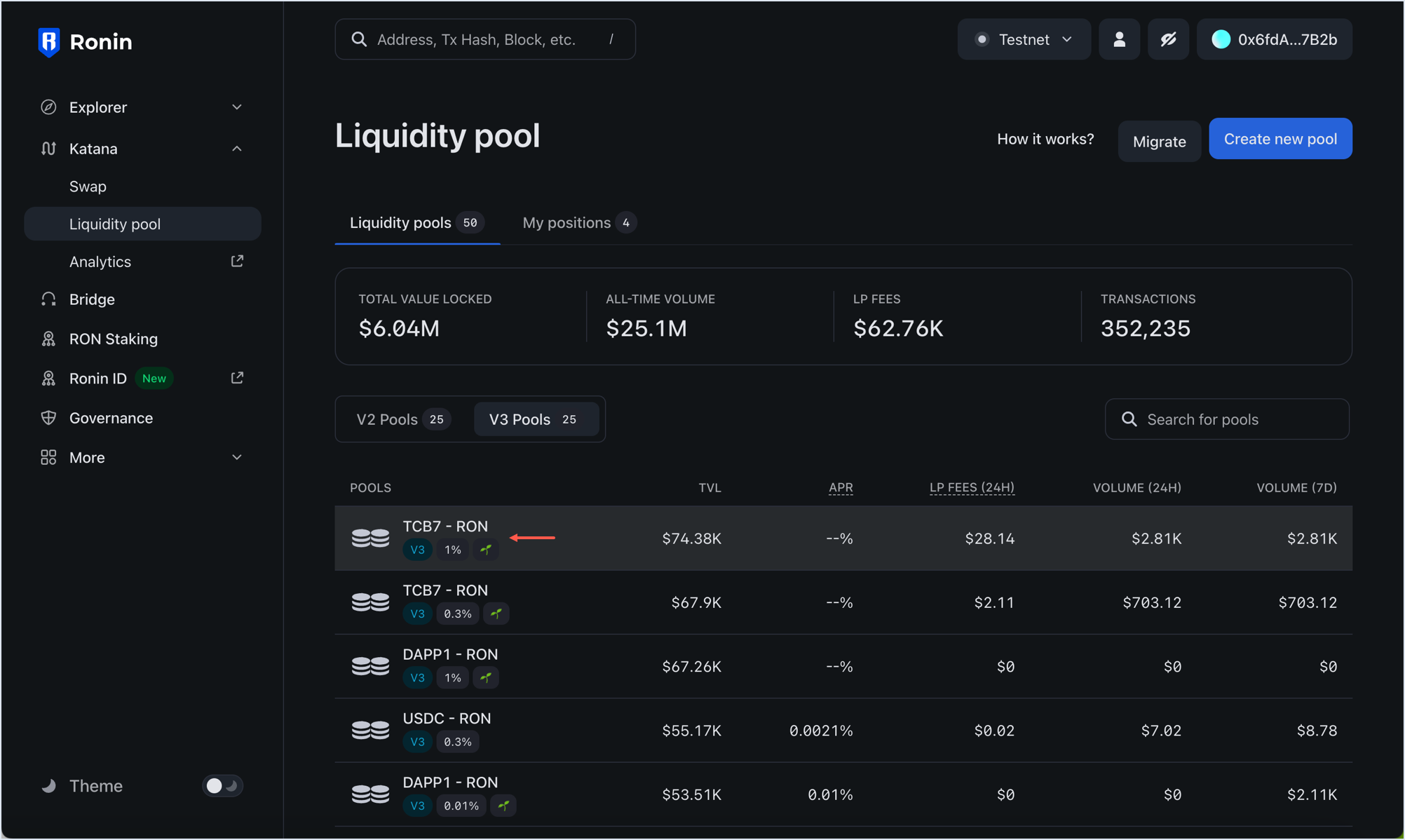The width and height of the screenshot is (1405, 840).
Task: Open the Testnet network dropdown
Action: (x=1024, y=40)
